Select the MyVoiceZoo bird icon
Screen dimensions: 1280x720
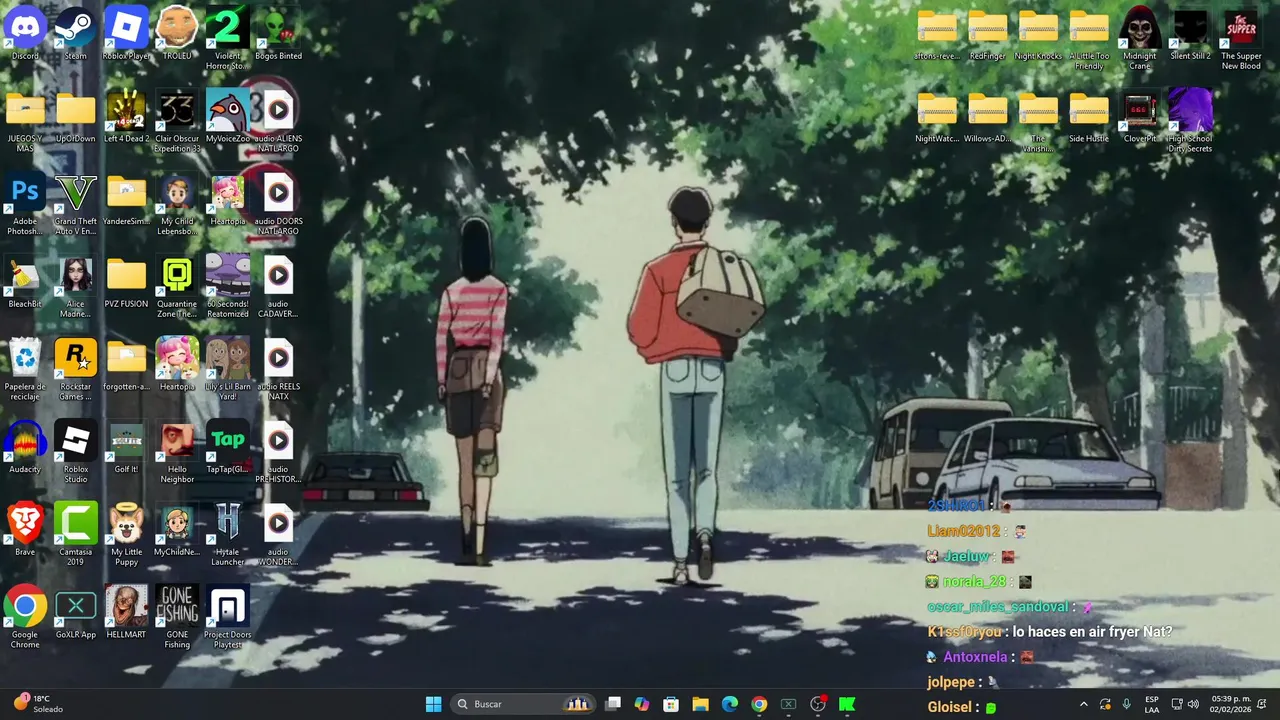click(x=228, y=117)
